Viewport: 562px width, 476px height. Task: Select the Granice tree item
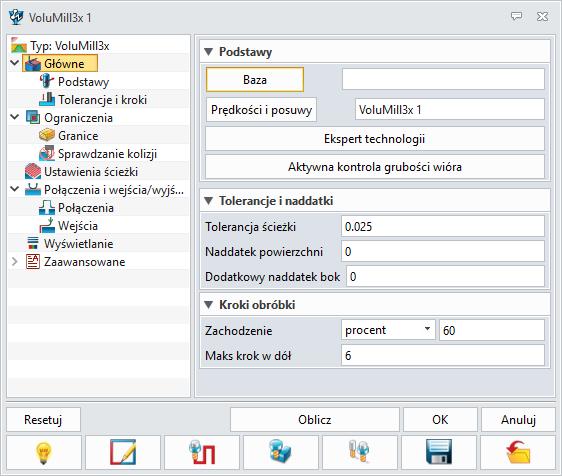[78, 136]
